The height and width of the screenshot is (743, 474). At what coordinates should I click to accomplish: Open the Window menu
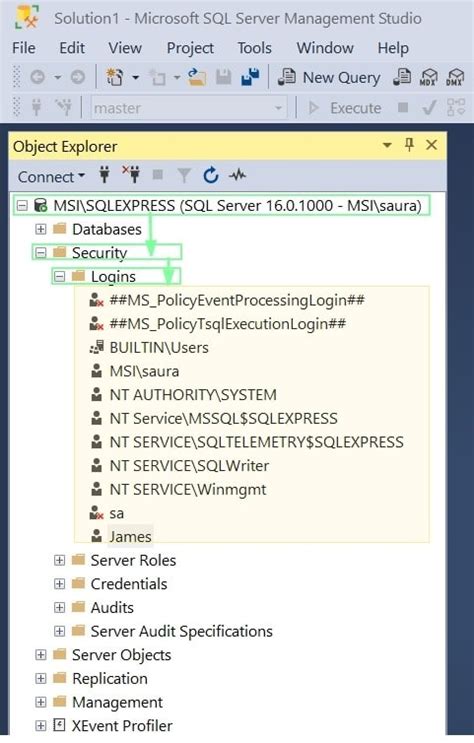coord(325,48)
